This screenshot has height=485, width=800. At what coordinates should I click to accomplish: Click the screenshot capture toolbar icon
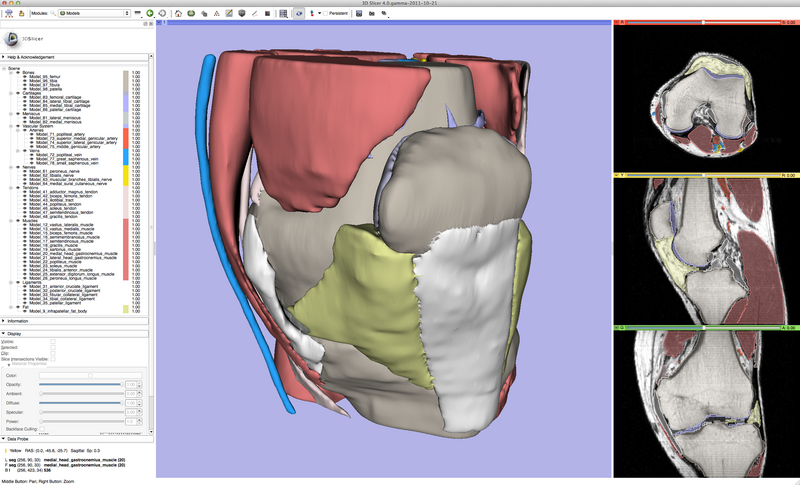(x=359, y=13)
